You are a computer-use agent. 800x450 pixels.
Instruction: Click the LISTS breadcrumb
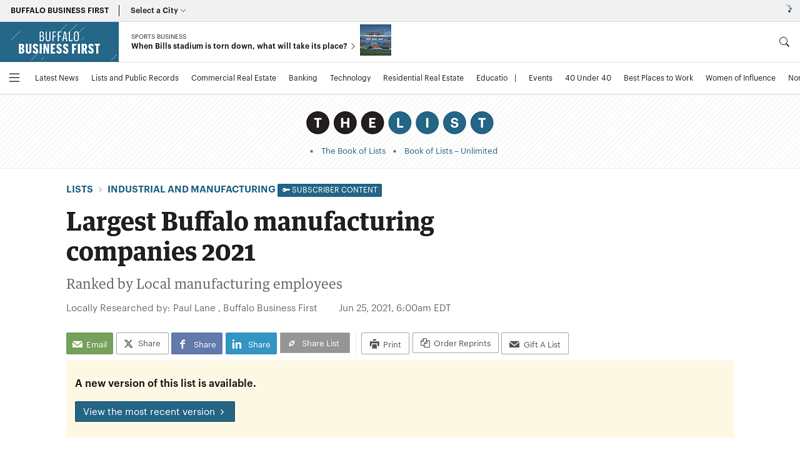click(80, 189)
